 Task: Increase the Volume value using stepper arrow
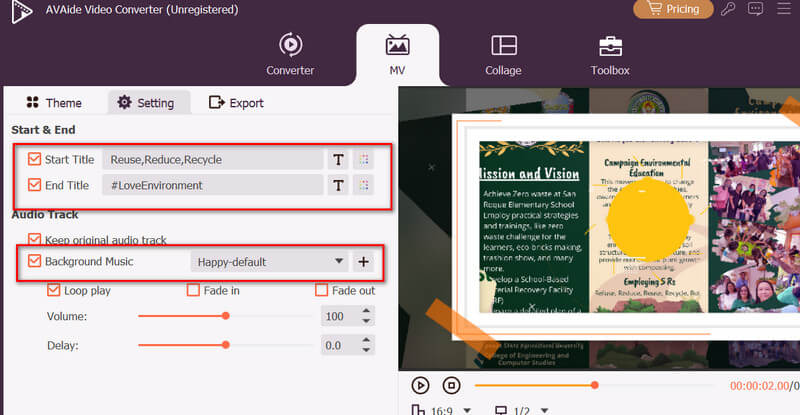pyautogui.click(x=366, y=312)
